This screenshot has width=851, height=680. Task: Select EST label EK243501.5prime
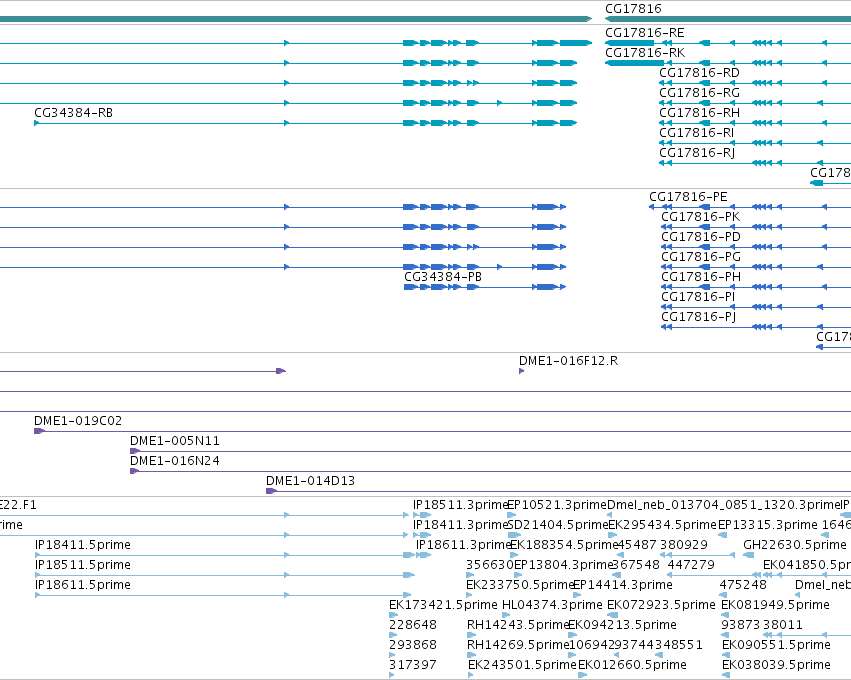click(522, 666)
